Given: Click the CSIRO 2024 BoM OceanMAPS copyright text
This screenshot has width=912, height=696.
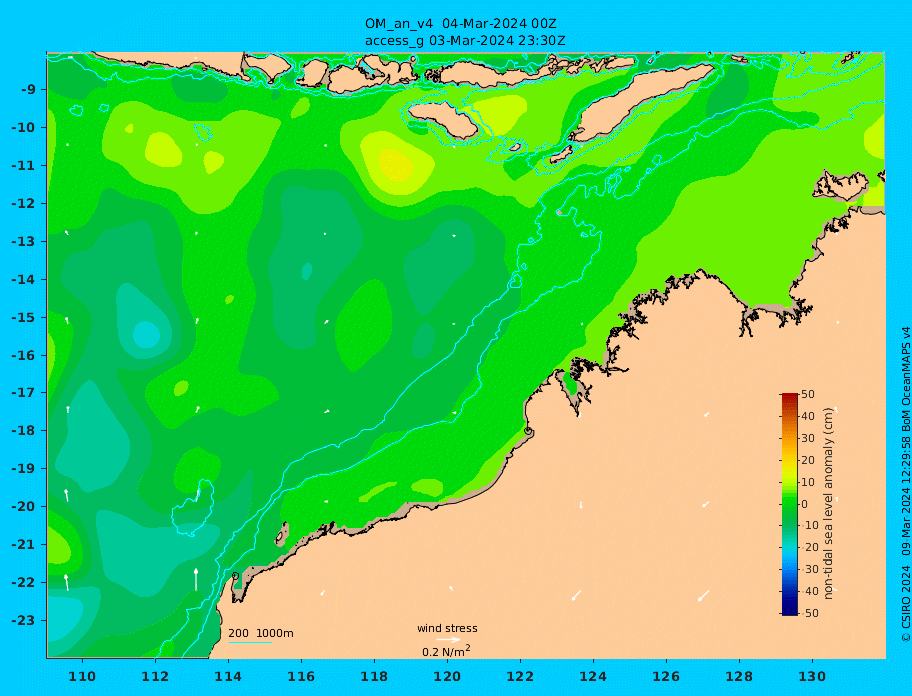Looking at the screenshot, I should pos(906,484).
